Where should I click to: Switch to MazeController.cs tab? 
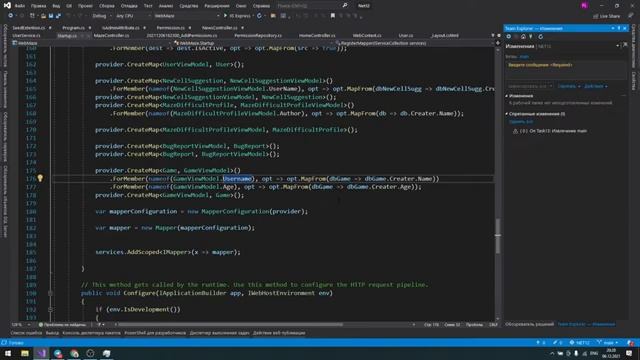[111, 36]
